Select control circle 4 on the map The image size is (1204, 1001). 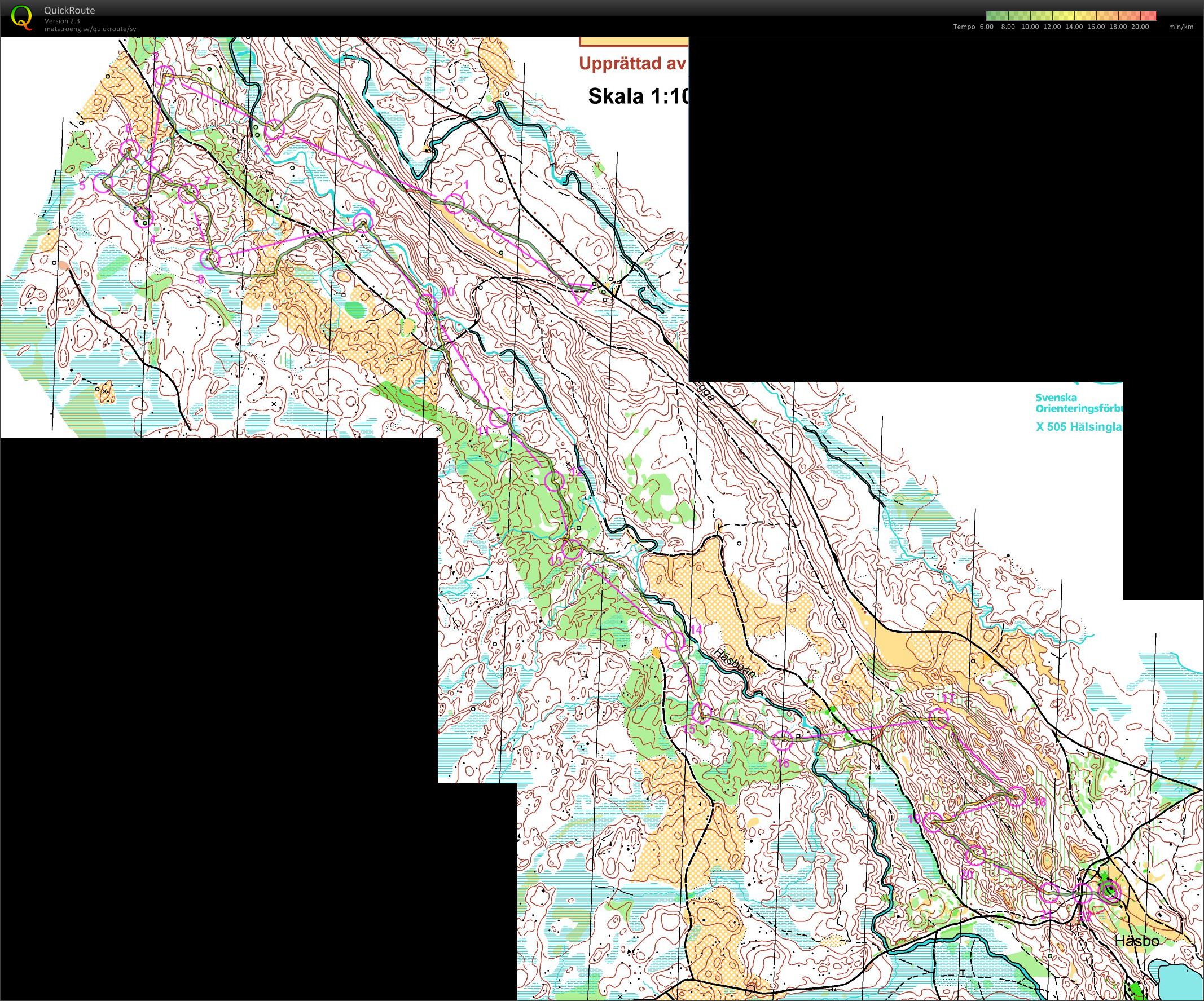[x=143, y=218]
